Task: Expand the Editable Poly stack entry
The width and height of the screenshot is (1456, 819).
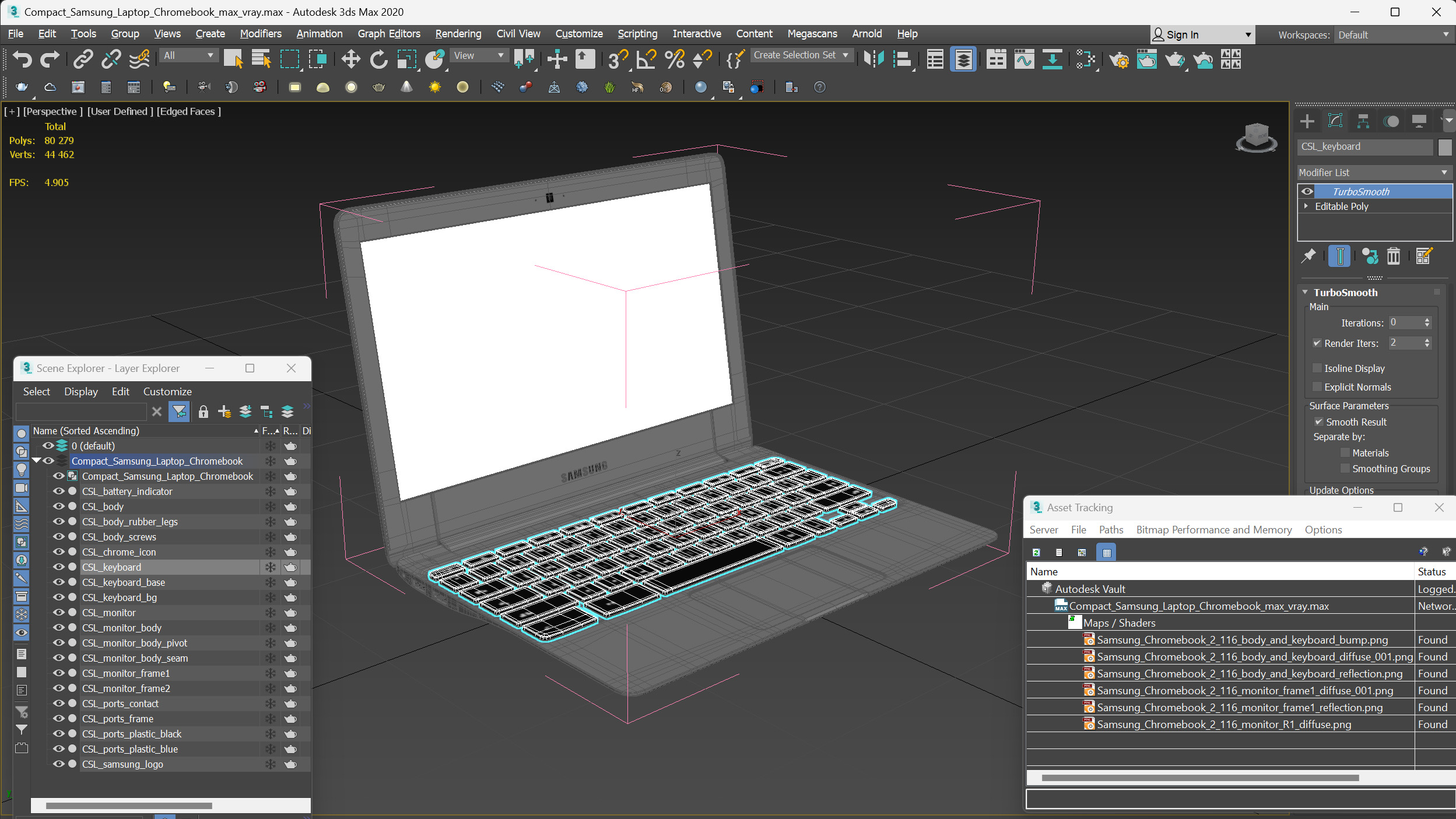Action: click(1306, 206)
